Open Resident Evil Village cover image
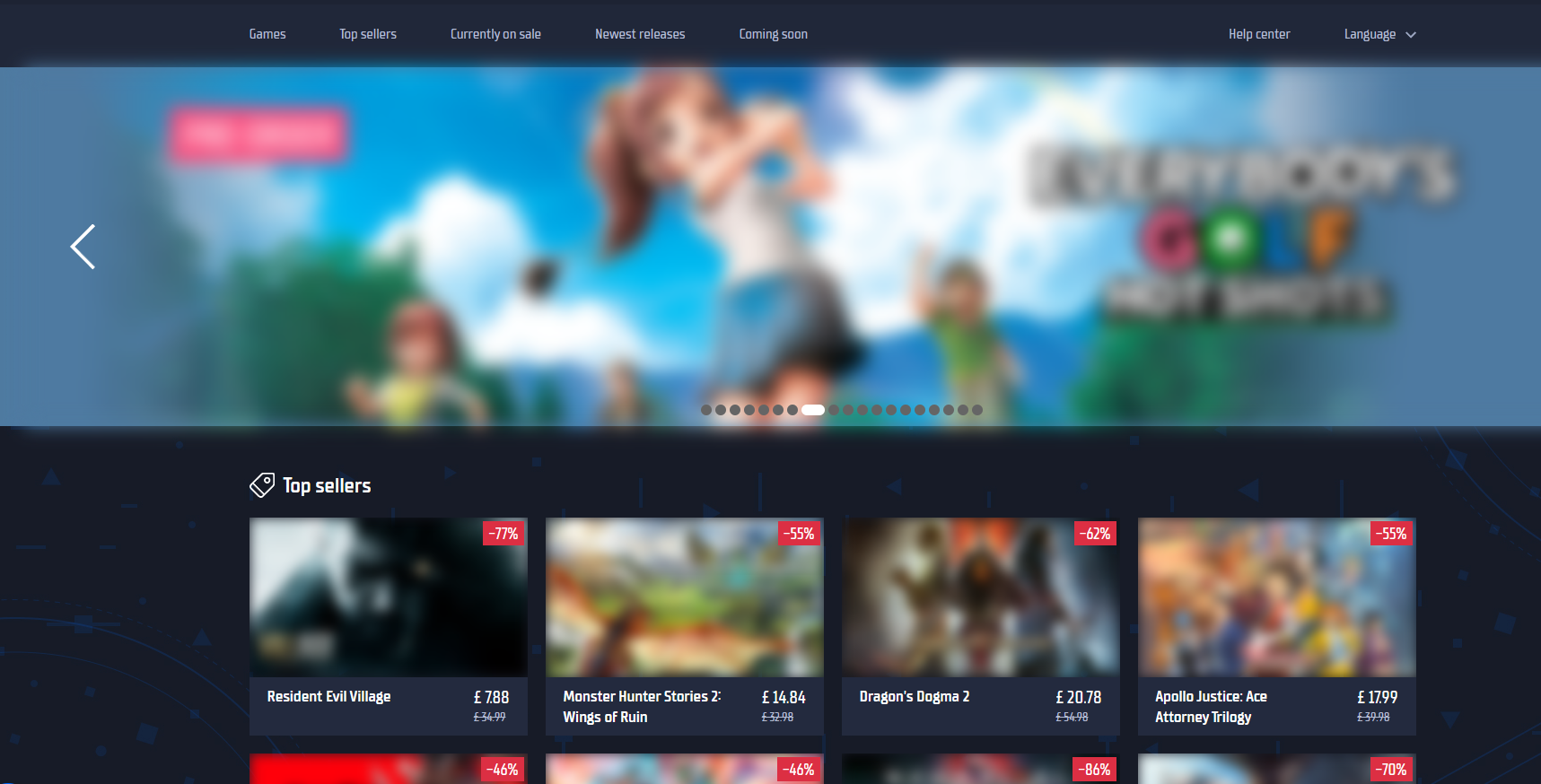 (x=389, y=597)
